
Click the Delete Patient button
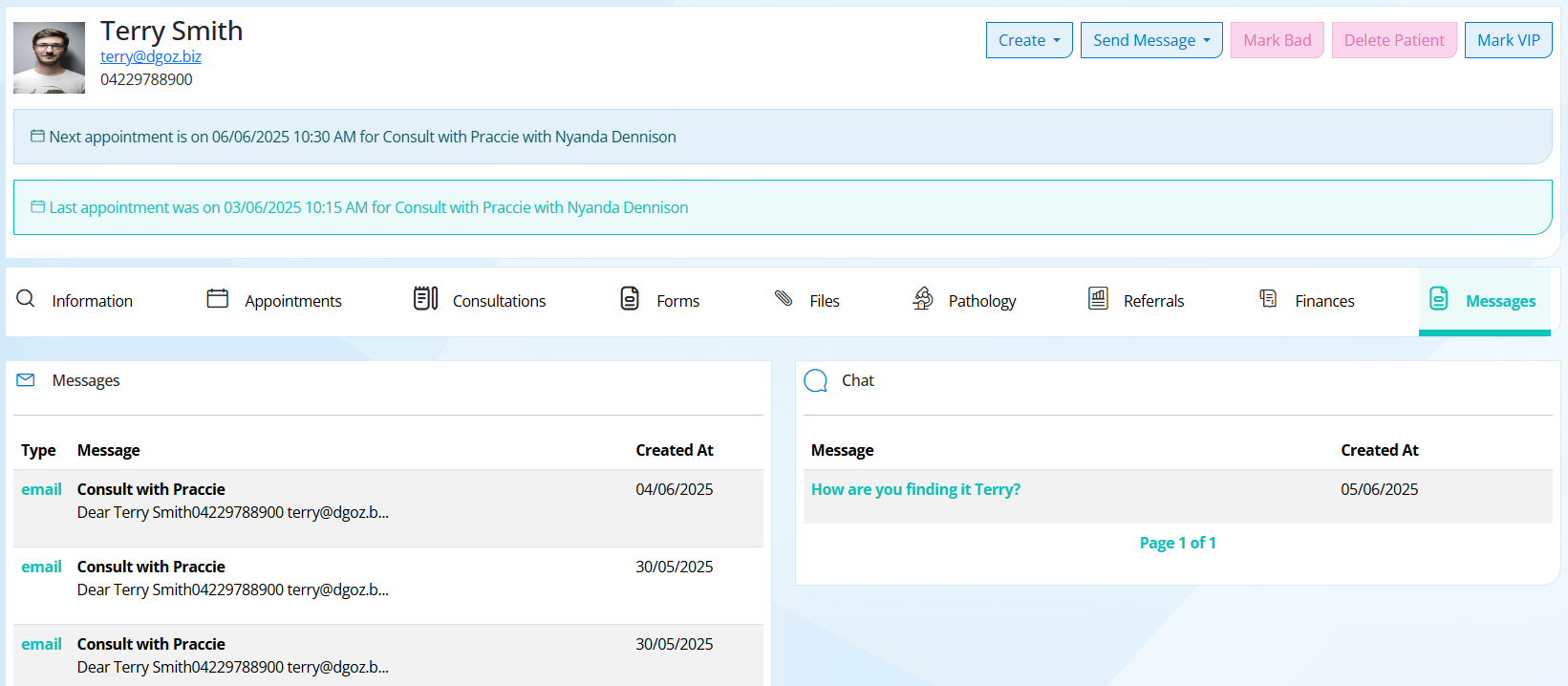point(1394,40)
